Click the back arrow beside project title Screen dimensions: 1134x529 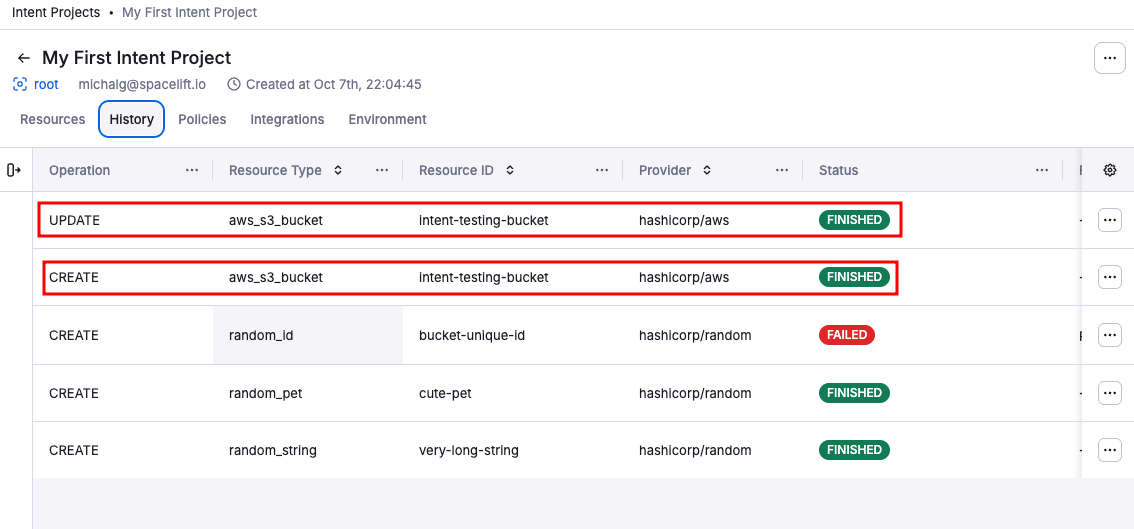(x=24, y=58)
